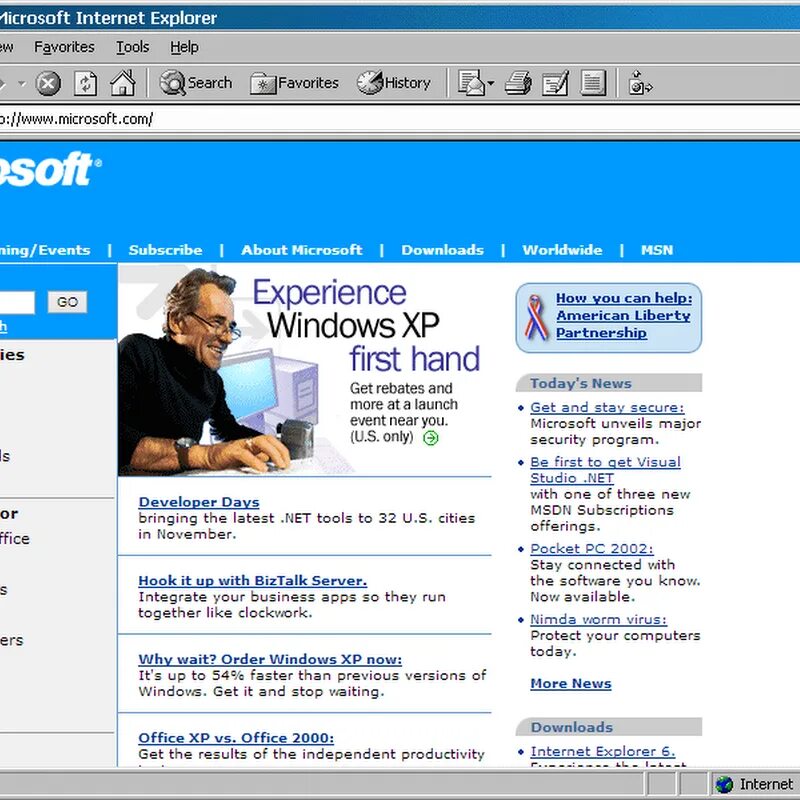The width and height of the screenshot is (800, 800).
Task: Open the Pocket PC 2002 news link
Action: (x=592, y=548)
